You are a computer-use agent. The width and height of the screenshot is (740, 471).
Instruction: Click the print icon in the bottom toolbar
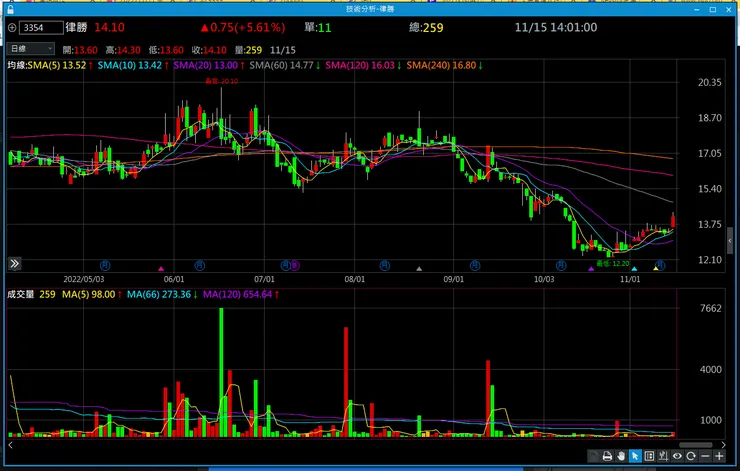[x=607, y=456]
